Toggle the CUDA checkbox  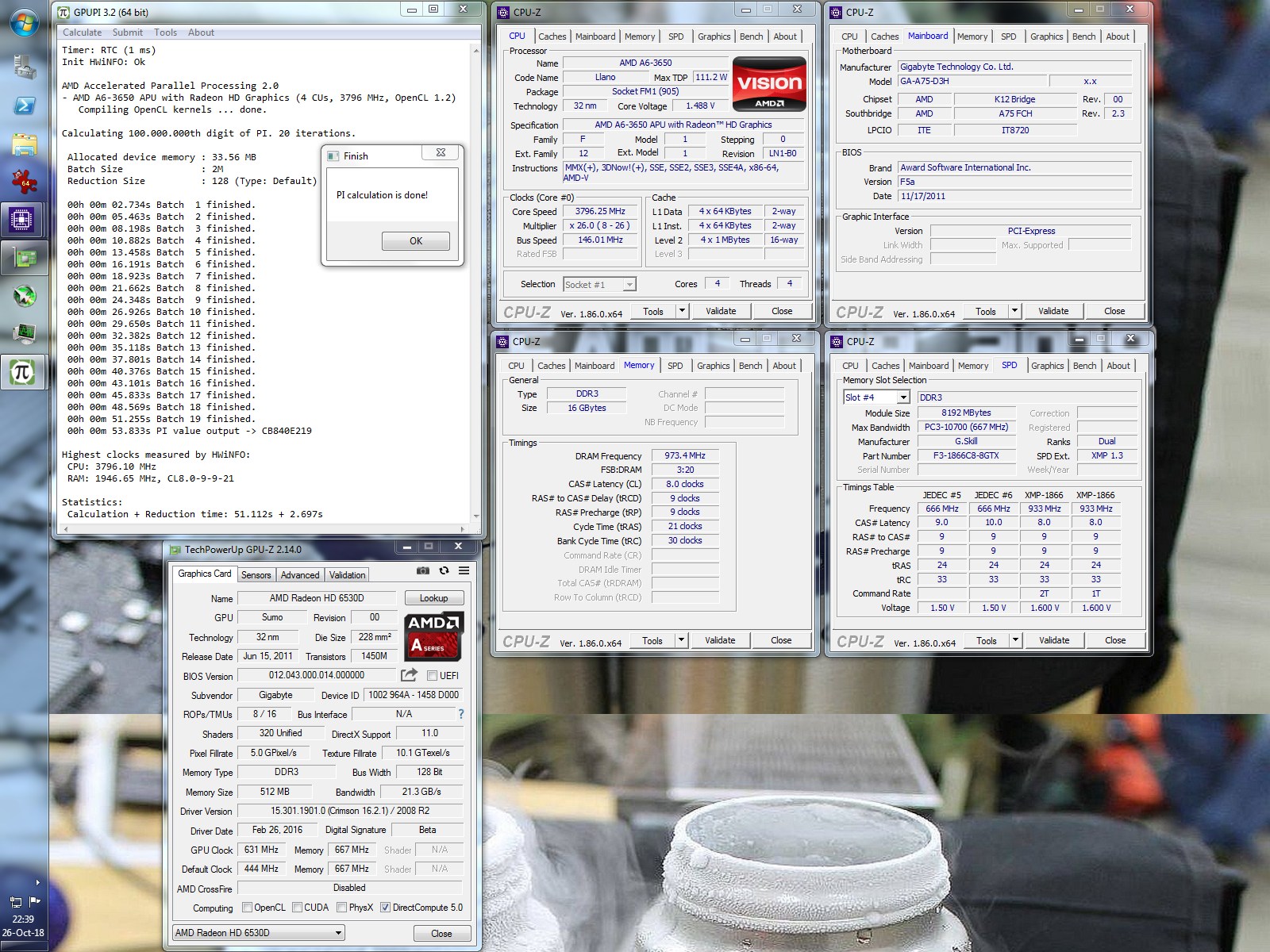(x=297, y=908)
